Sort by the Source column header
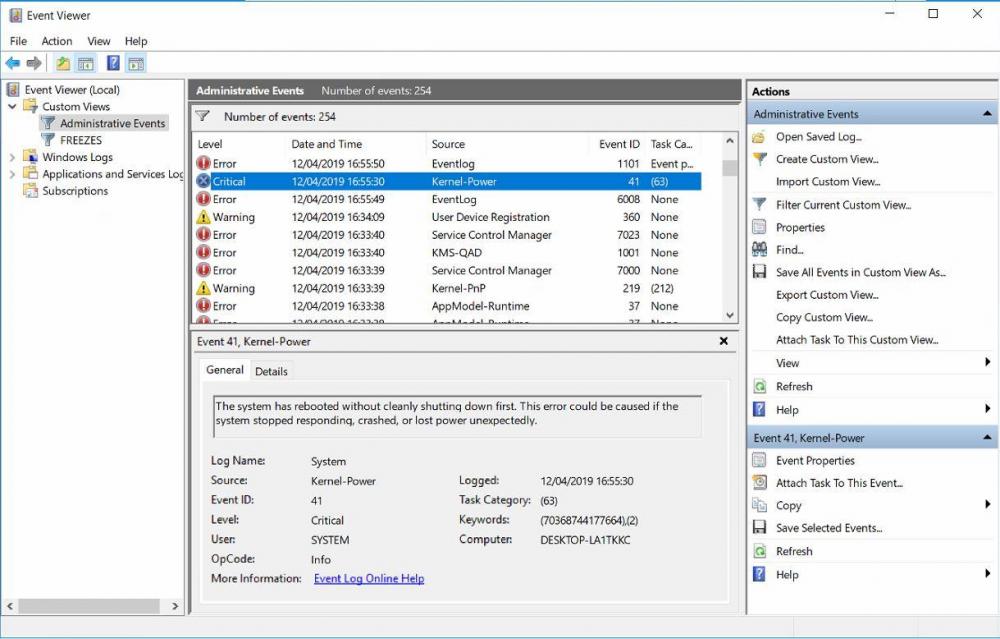The height and width of the screenshot is (639, 1000). [x=448, y=144]
